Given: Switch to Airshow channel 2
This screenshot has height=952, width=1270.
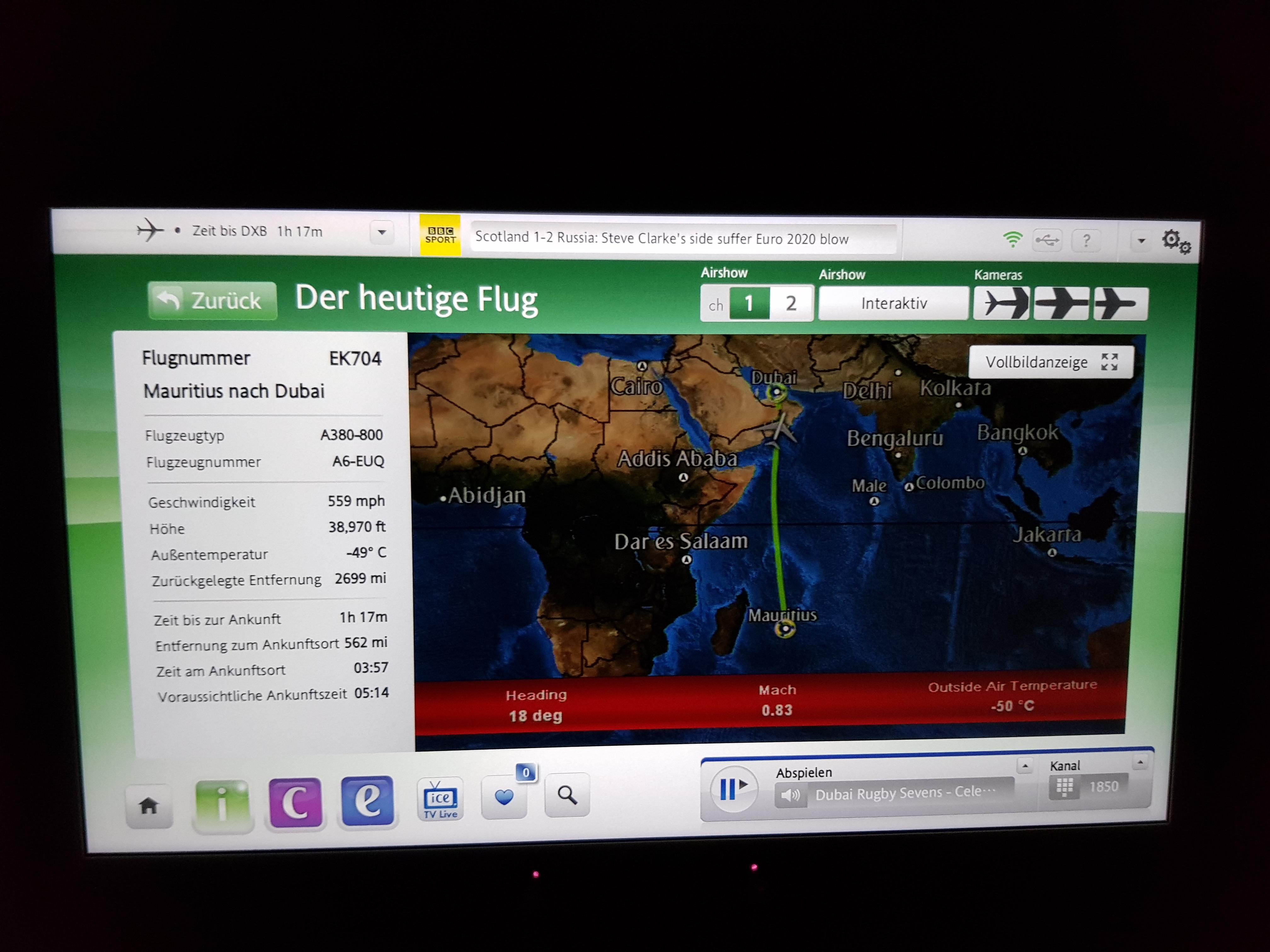Looking at the screenshot, I should pyautogui.click(x=791, y=303).
